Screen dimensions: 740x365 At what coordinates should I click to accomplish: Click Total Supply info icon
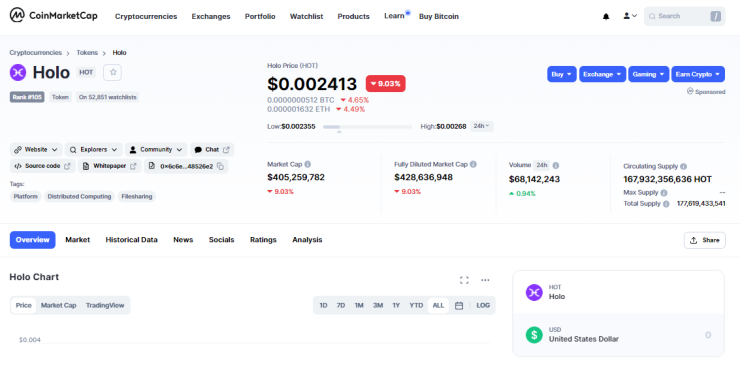(666, 204)
